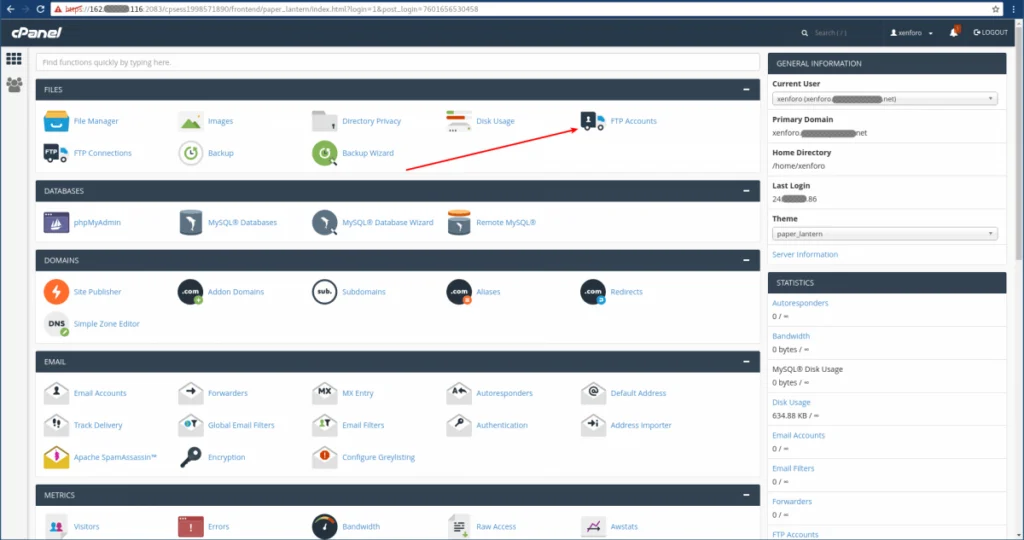
Task: Click the browser reload button
Action: (x=40, y=9)
